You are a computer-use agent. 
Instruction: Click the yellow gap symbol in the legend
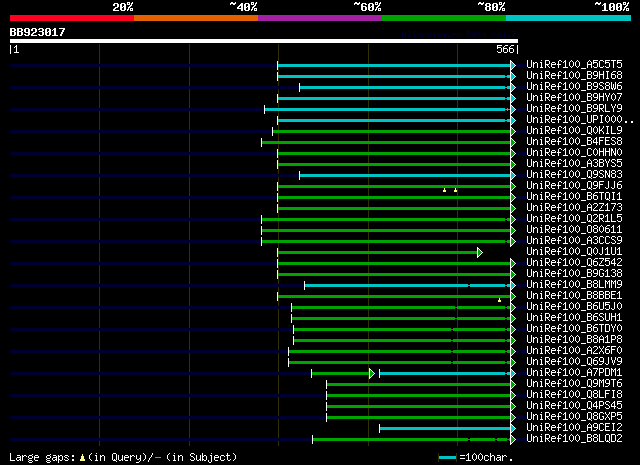82,458
